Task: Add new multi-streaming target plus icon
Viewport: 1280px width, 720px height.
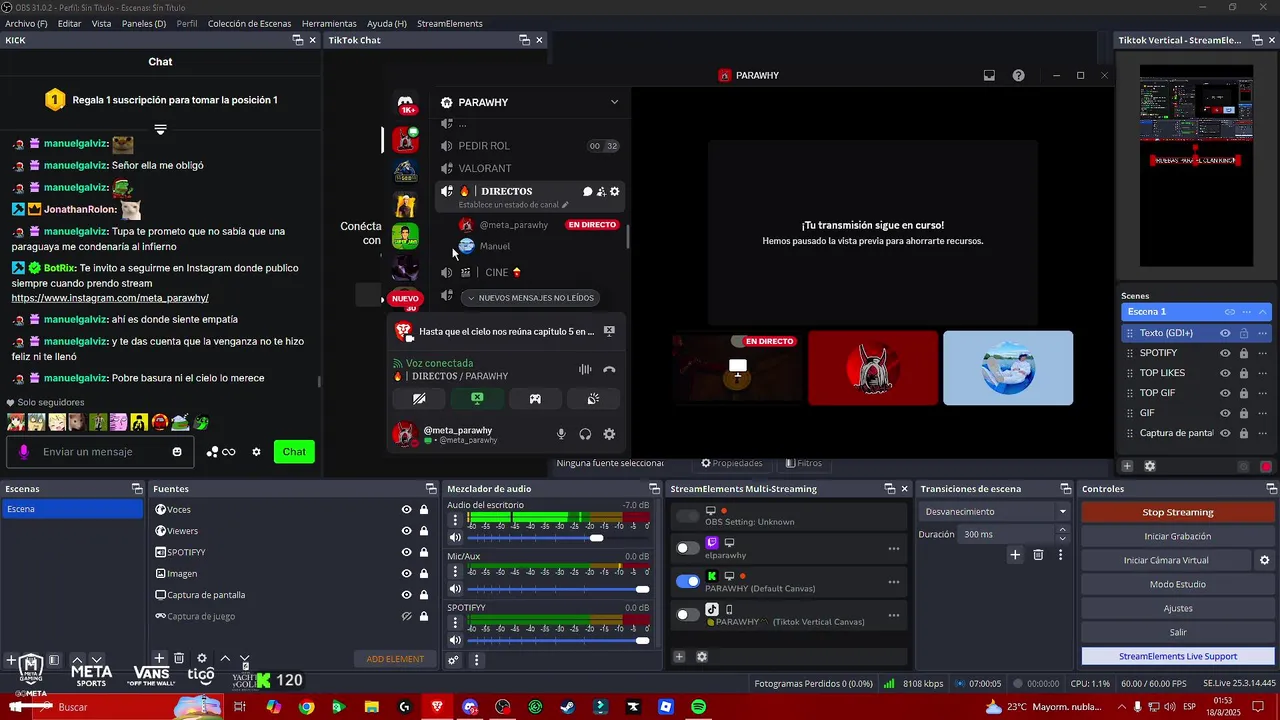Action: pyautogui.click(x=679, y=657)
